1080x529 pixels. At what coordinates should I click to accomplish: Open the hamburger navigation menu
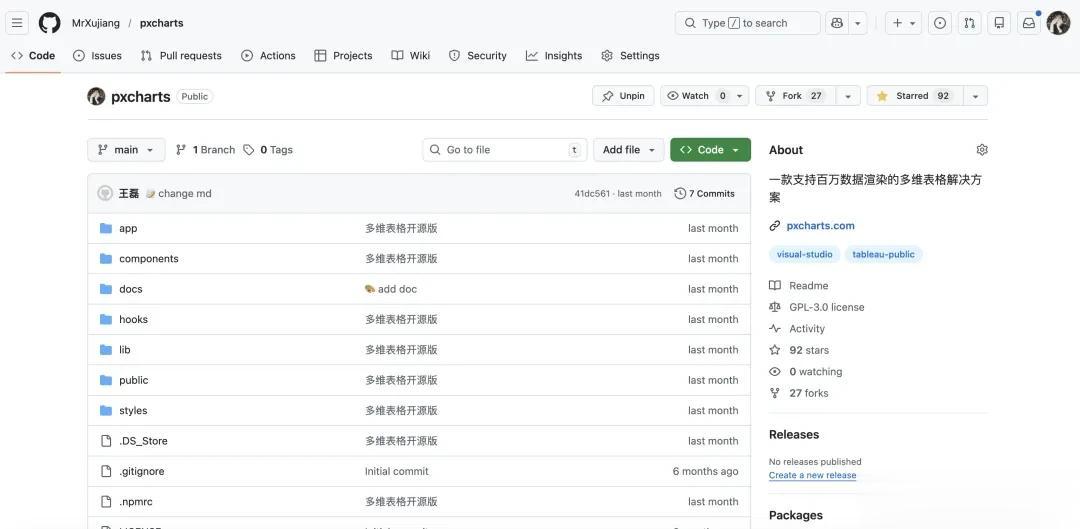point(17,23)
